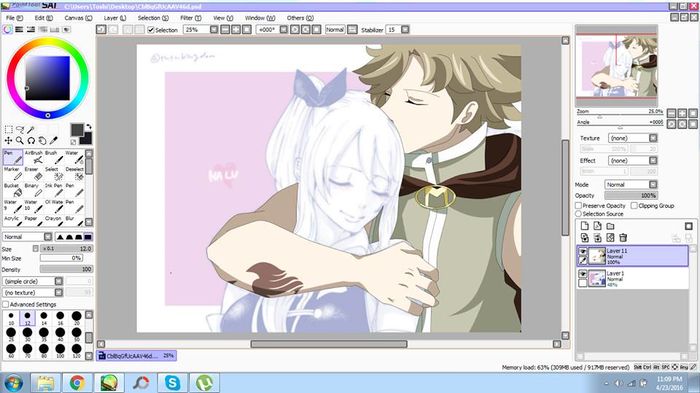Click navigator zoom in plus button
Viewport: 700px width, 393px height.
tap(682, 113)
